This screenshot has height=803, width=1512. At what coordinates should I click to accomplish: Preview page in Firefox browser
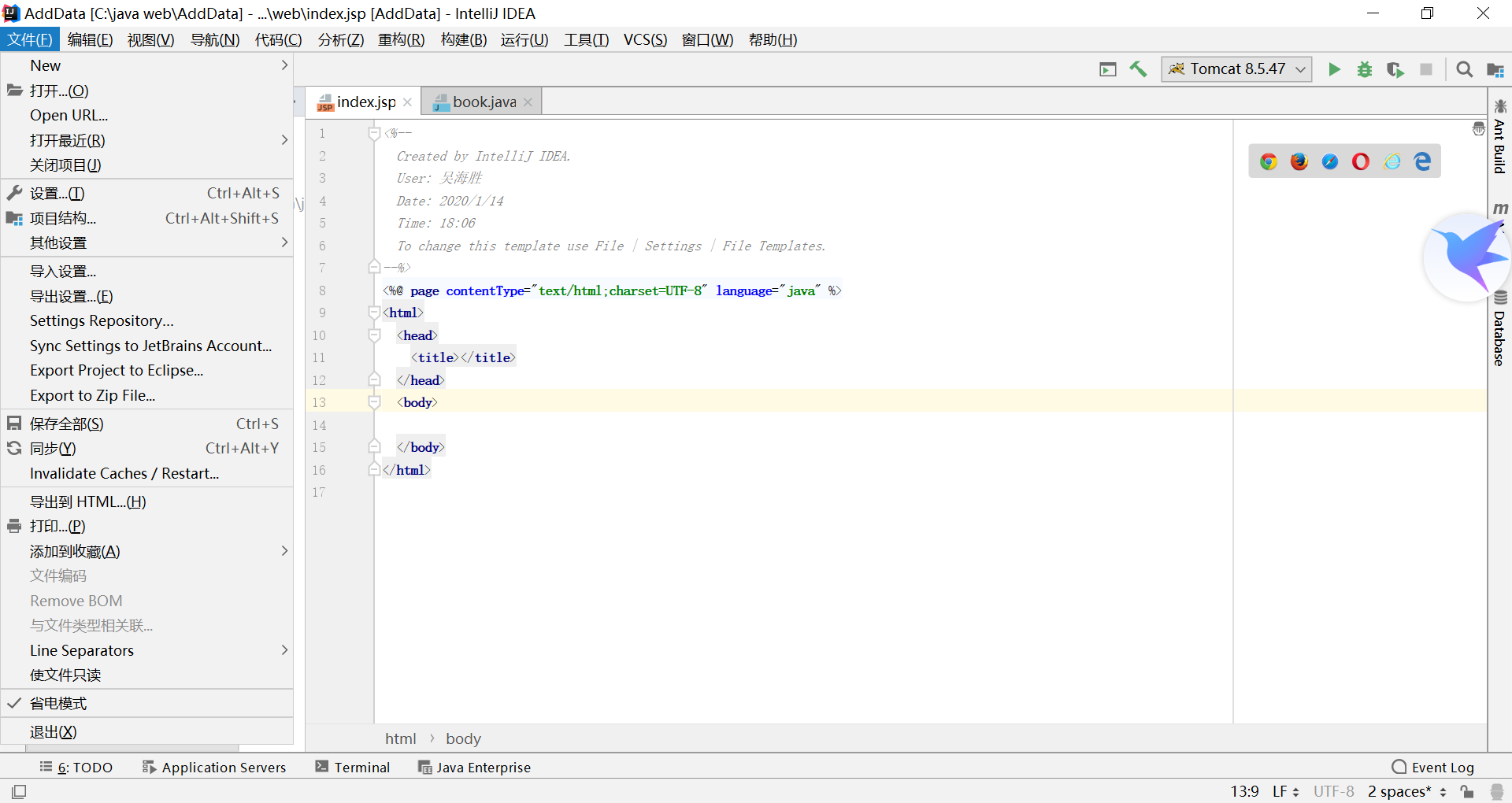tap(1299, 161)
